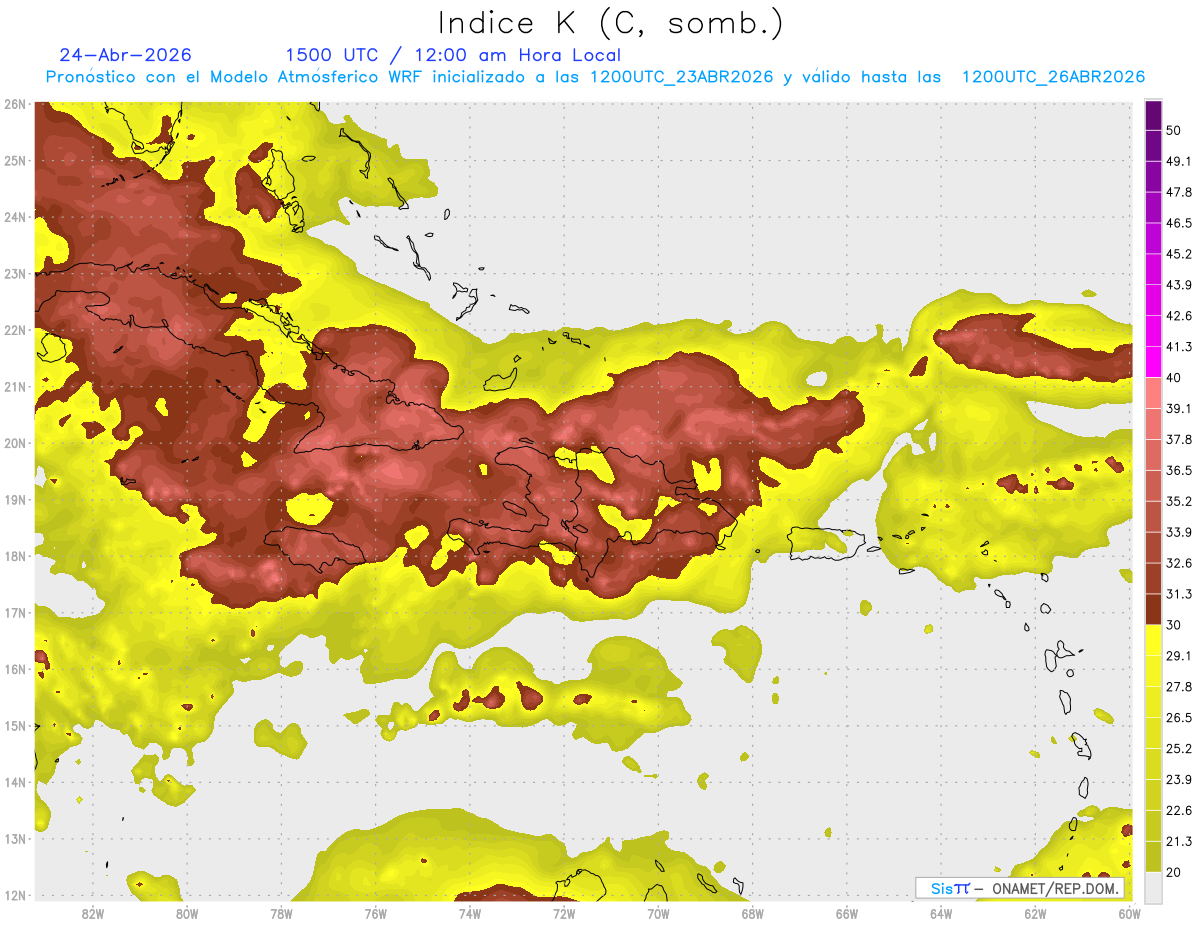Screen dimensions: 1200x927
Task: Click the 70W longitude axis label
Action: click(x=658, y=913)
